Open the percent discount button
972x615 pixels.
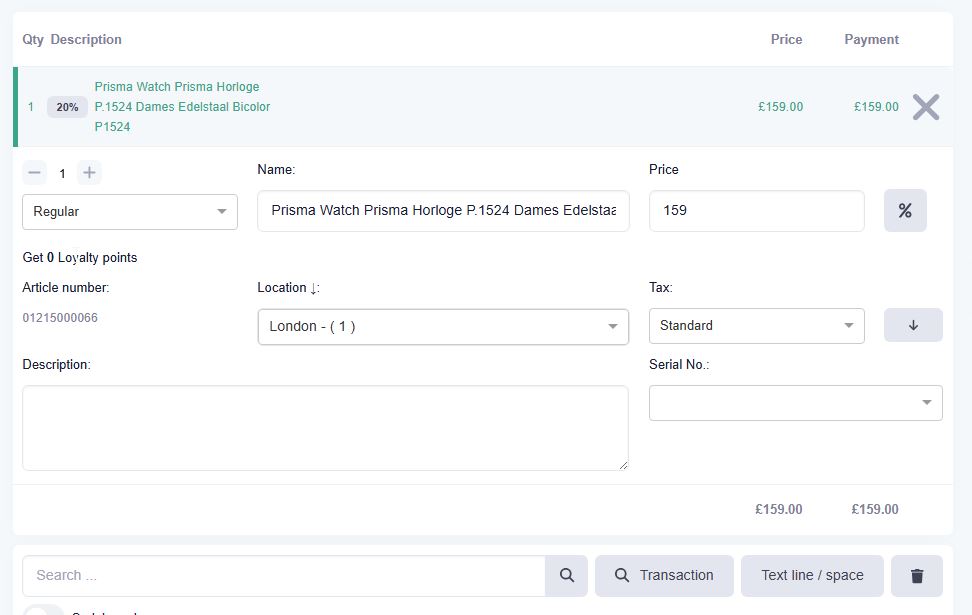point(905,211)
